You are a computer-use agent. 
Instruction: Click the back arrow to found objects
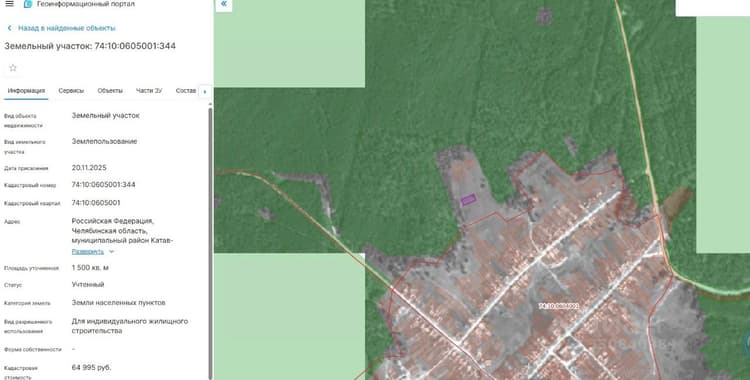9,28
